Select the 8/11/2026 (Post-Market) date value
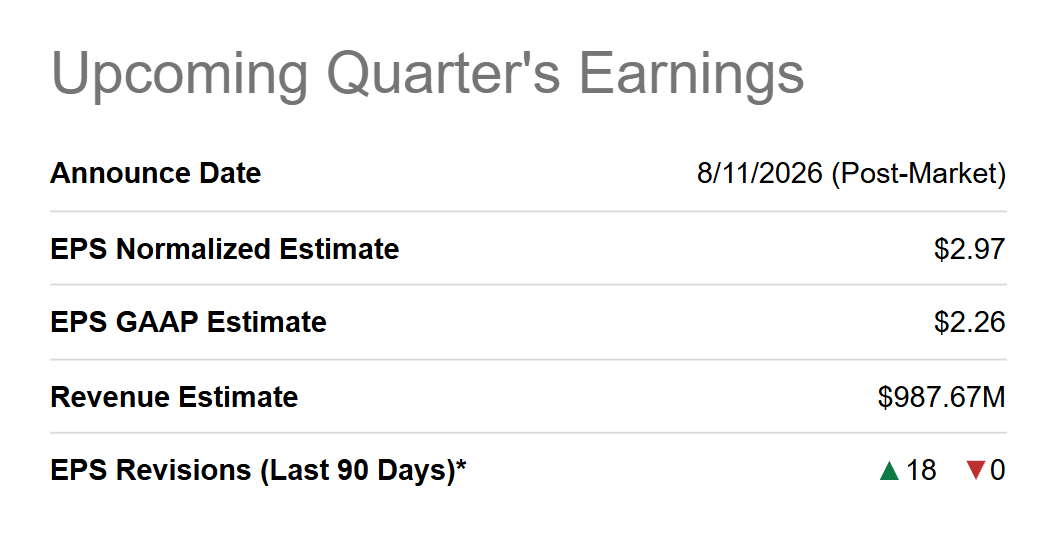The image size is (1060, 537). click(x=851, y=174)
